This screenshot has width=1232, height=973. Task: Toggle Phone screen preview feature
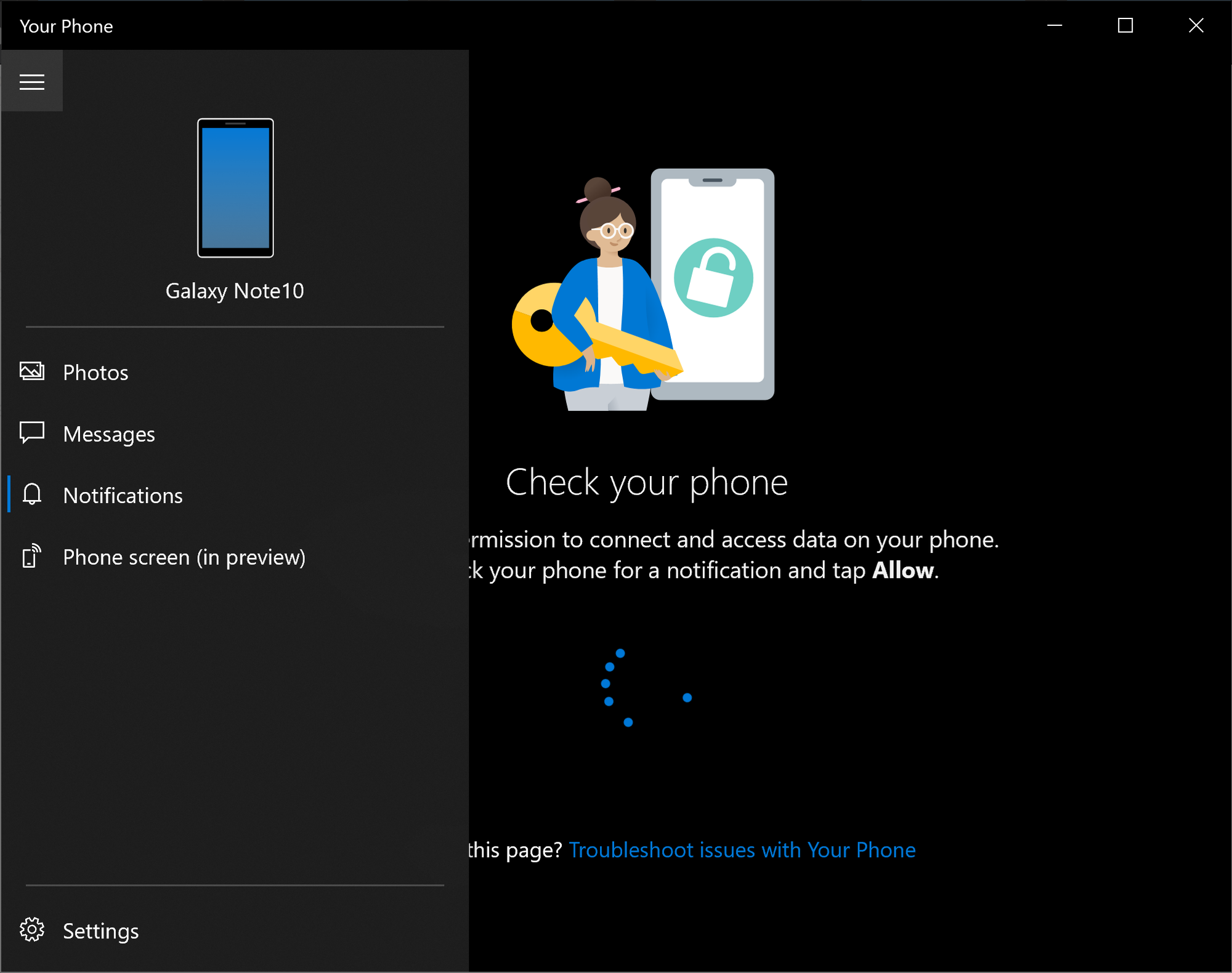(x=183, y=556)
